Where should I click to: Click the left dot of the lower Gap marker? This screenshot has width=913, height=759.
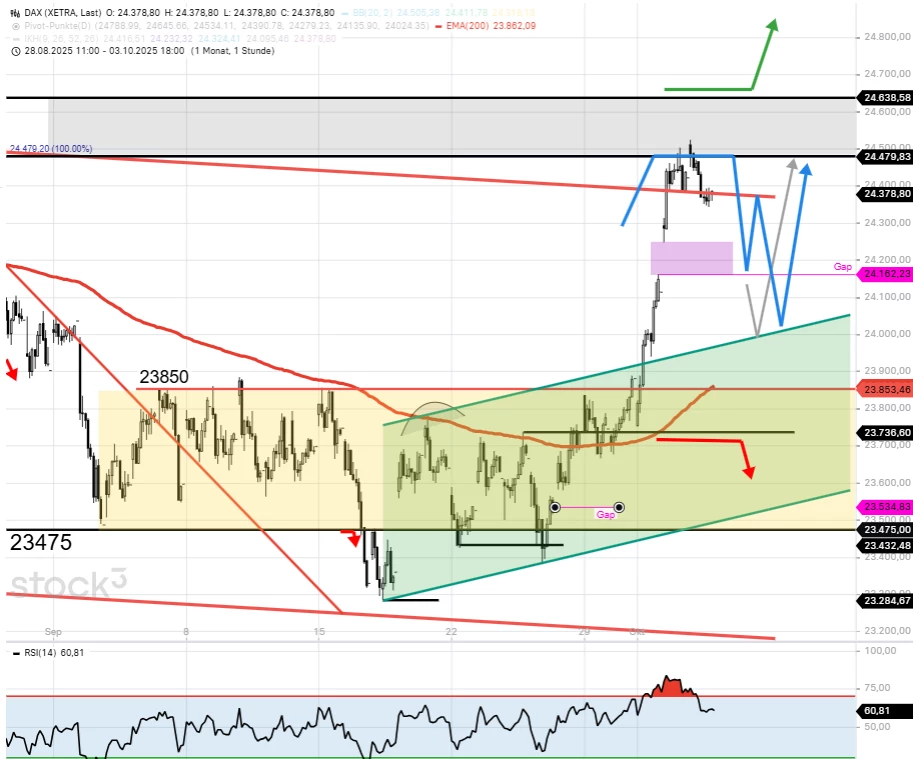tap(555, 508)
